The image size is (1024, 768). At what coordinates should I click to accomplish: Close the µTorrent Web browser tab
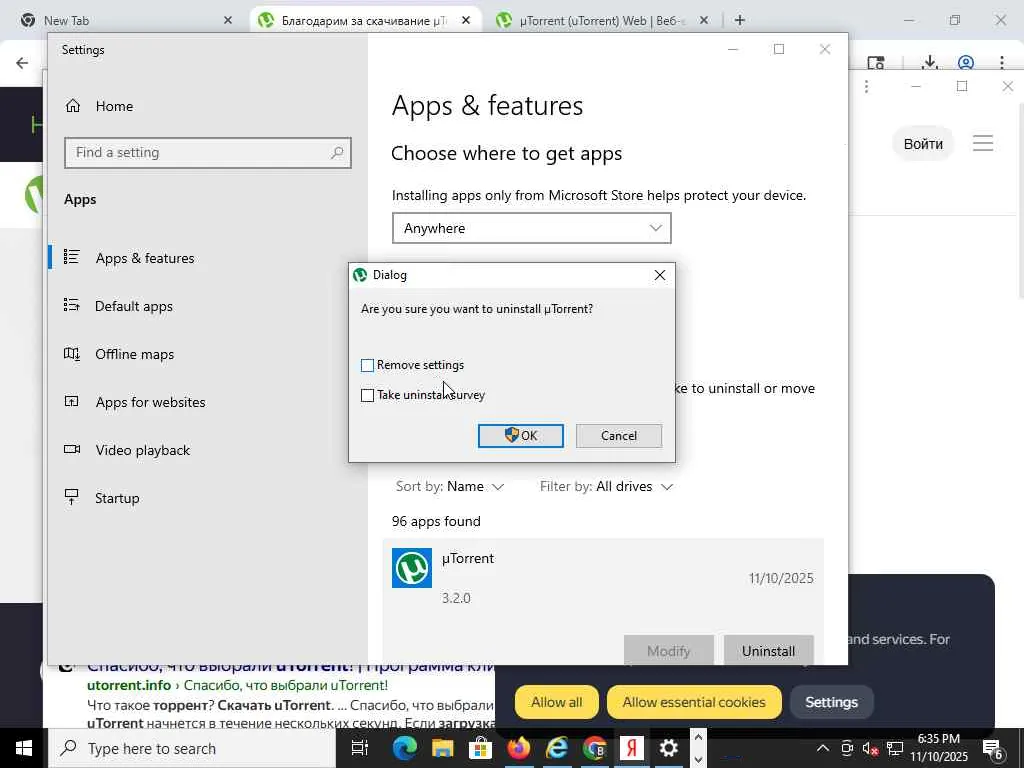703,20
